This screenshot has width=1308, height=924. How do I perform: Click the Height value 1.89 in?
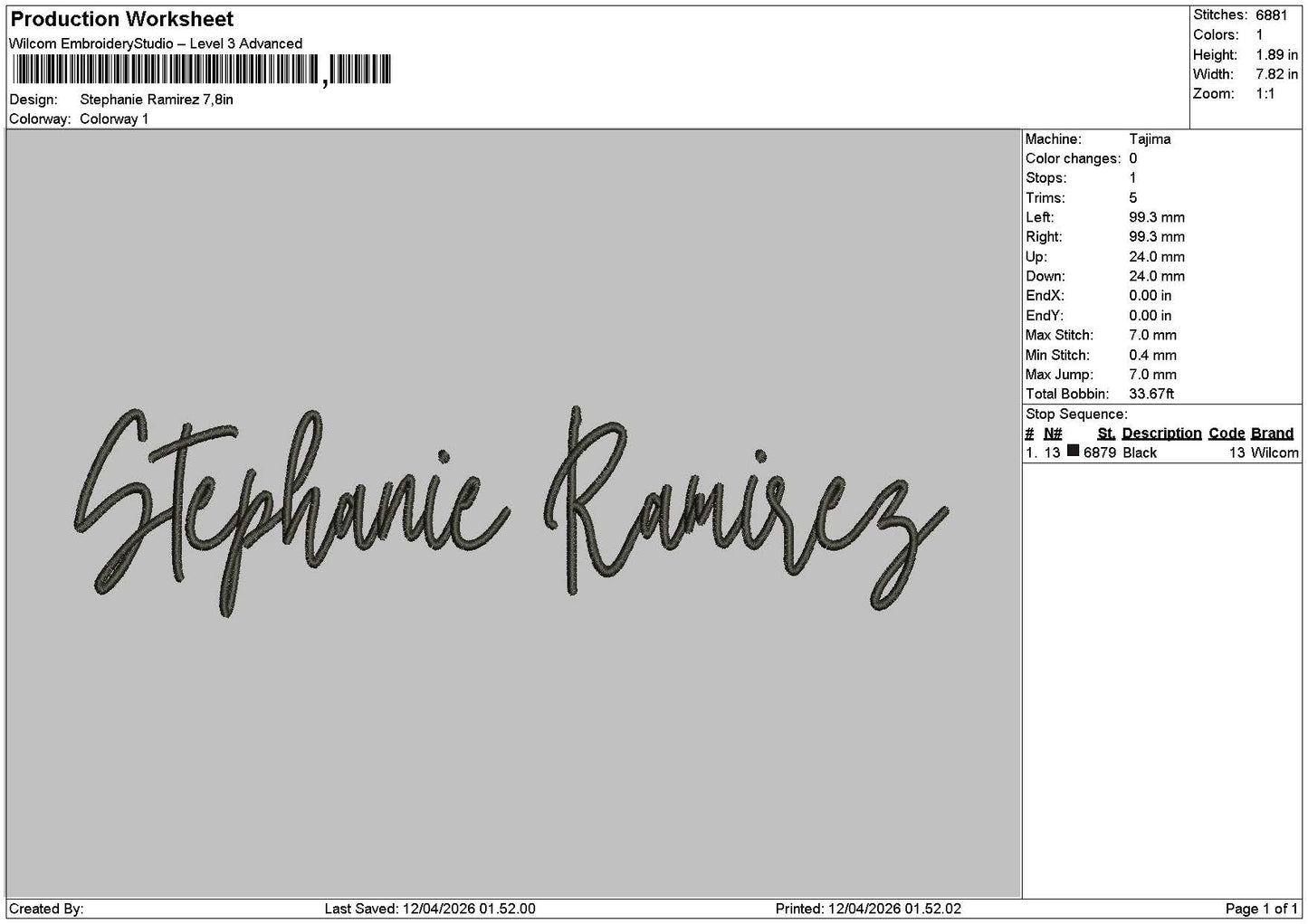(1276, 55)
